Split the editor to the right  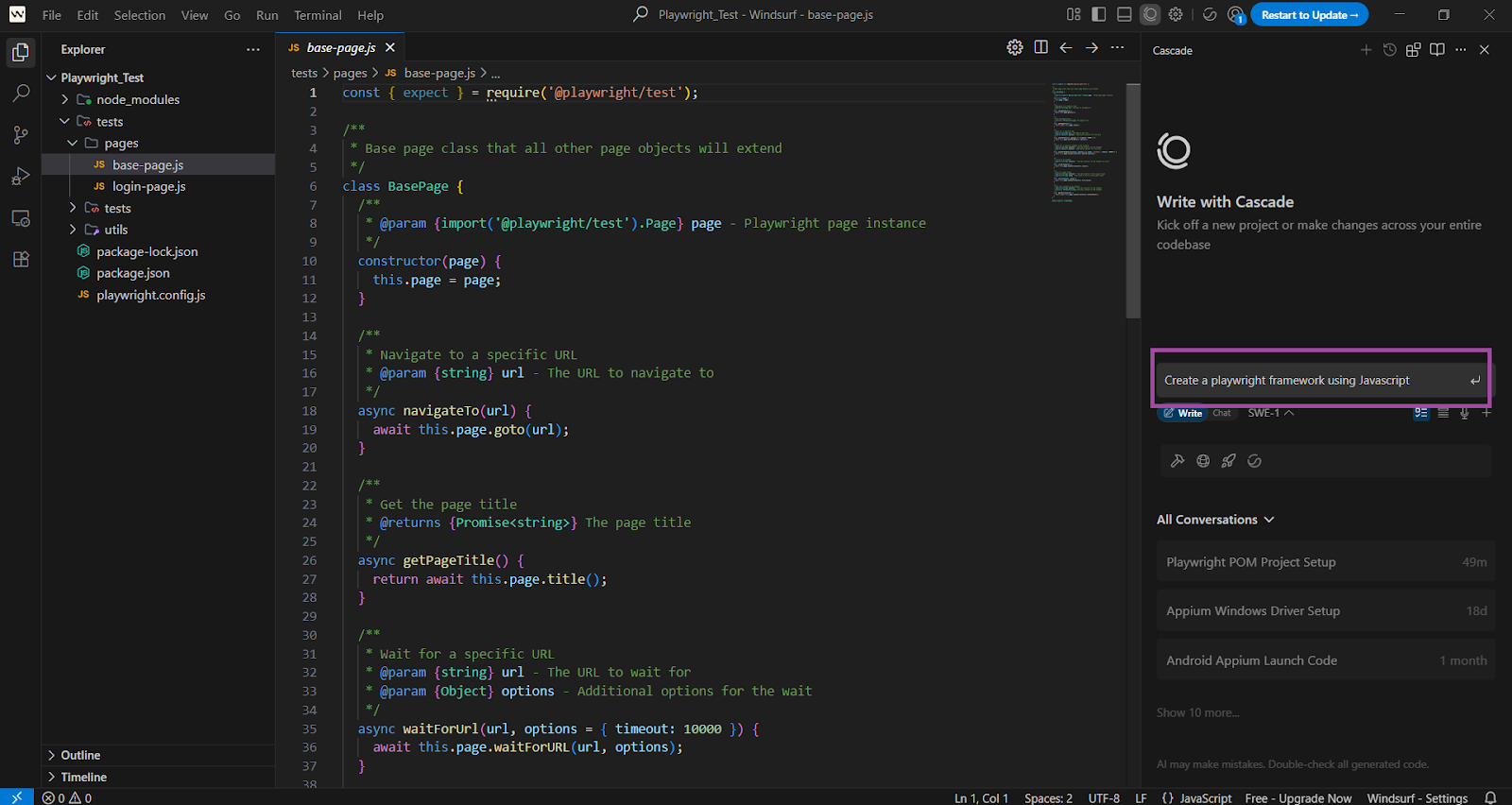[x=1040, y=47]
